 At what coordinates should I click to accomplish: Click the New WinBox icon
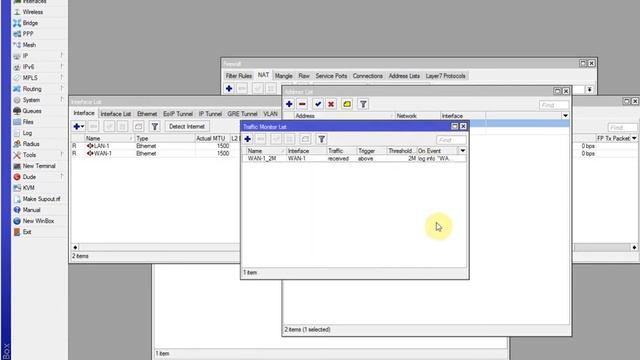17,221
